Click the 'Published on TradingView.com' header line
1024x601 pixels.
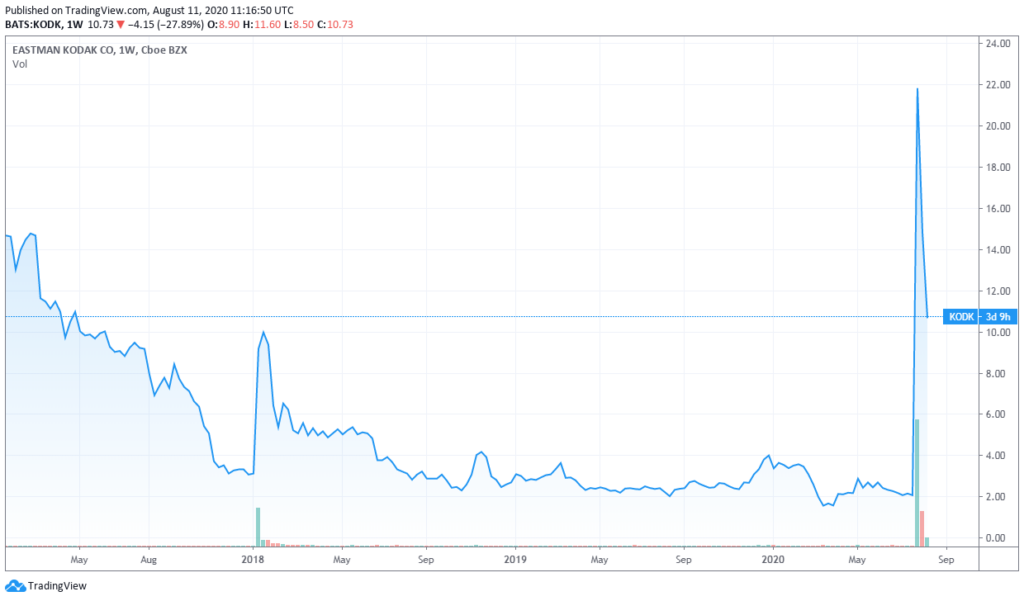coord(149,10)
